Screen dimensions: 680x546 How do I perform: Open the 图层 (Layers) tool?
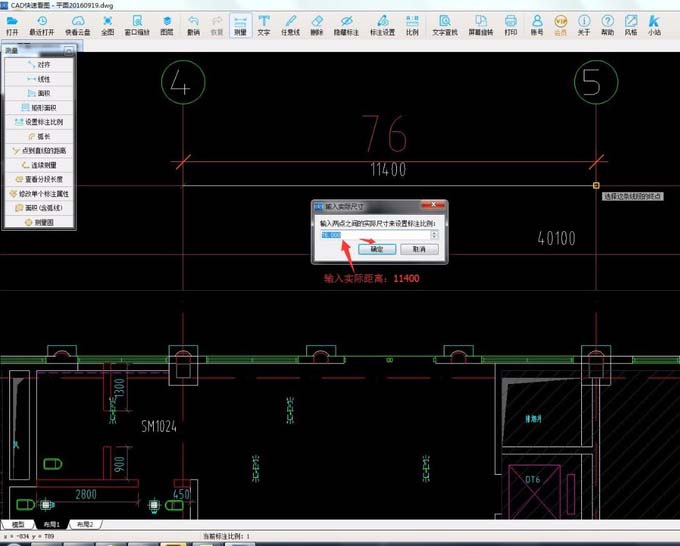click(167, 24)
